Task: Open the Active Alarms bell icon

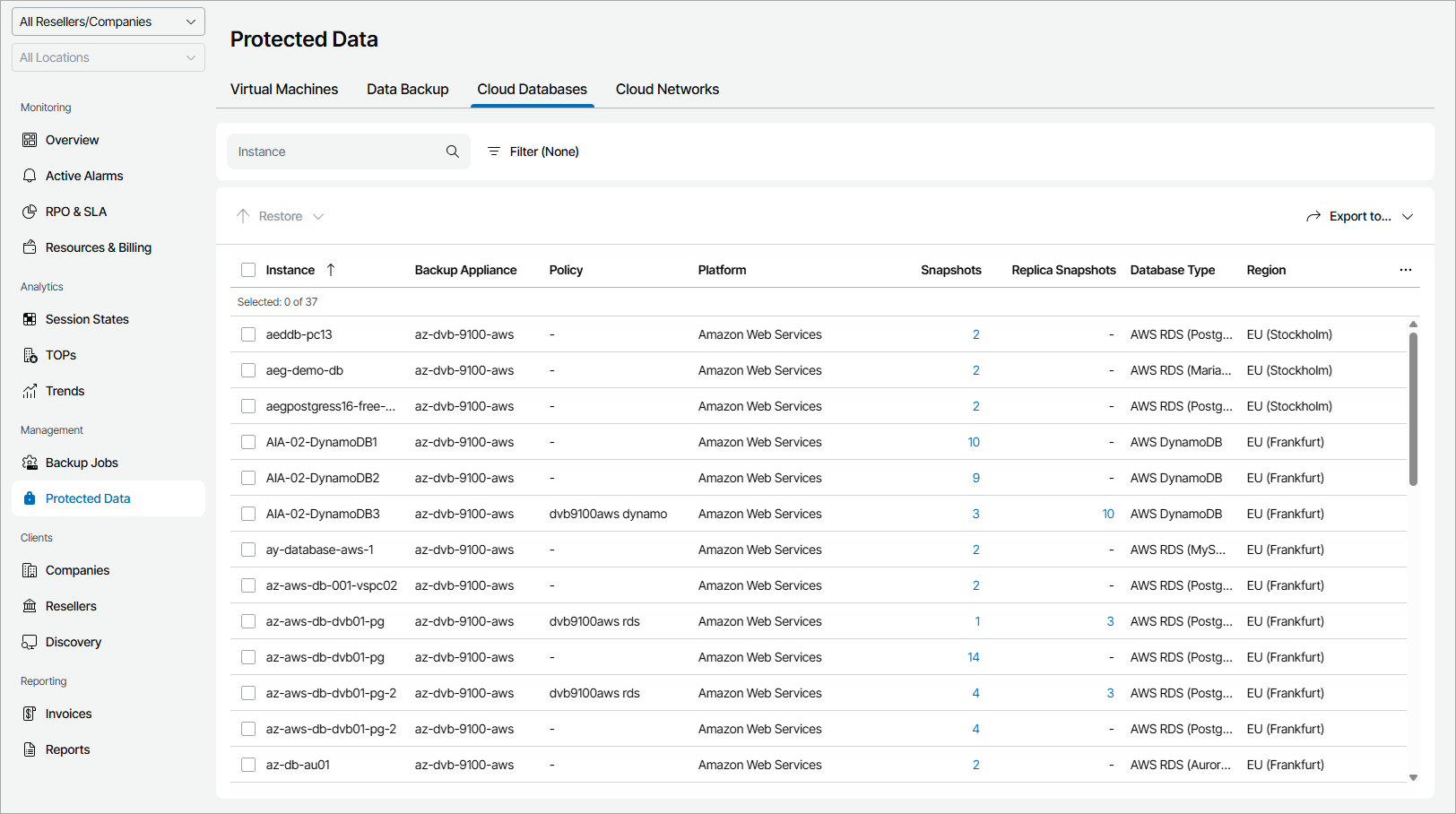Action: click(30, 176)
